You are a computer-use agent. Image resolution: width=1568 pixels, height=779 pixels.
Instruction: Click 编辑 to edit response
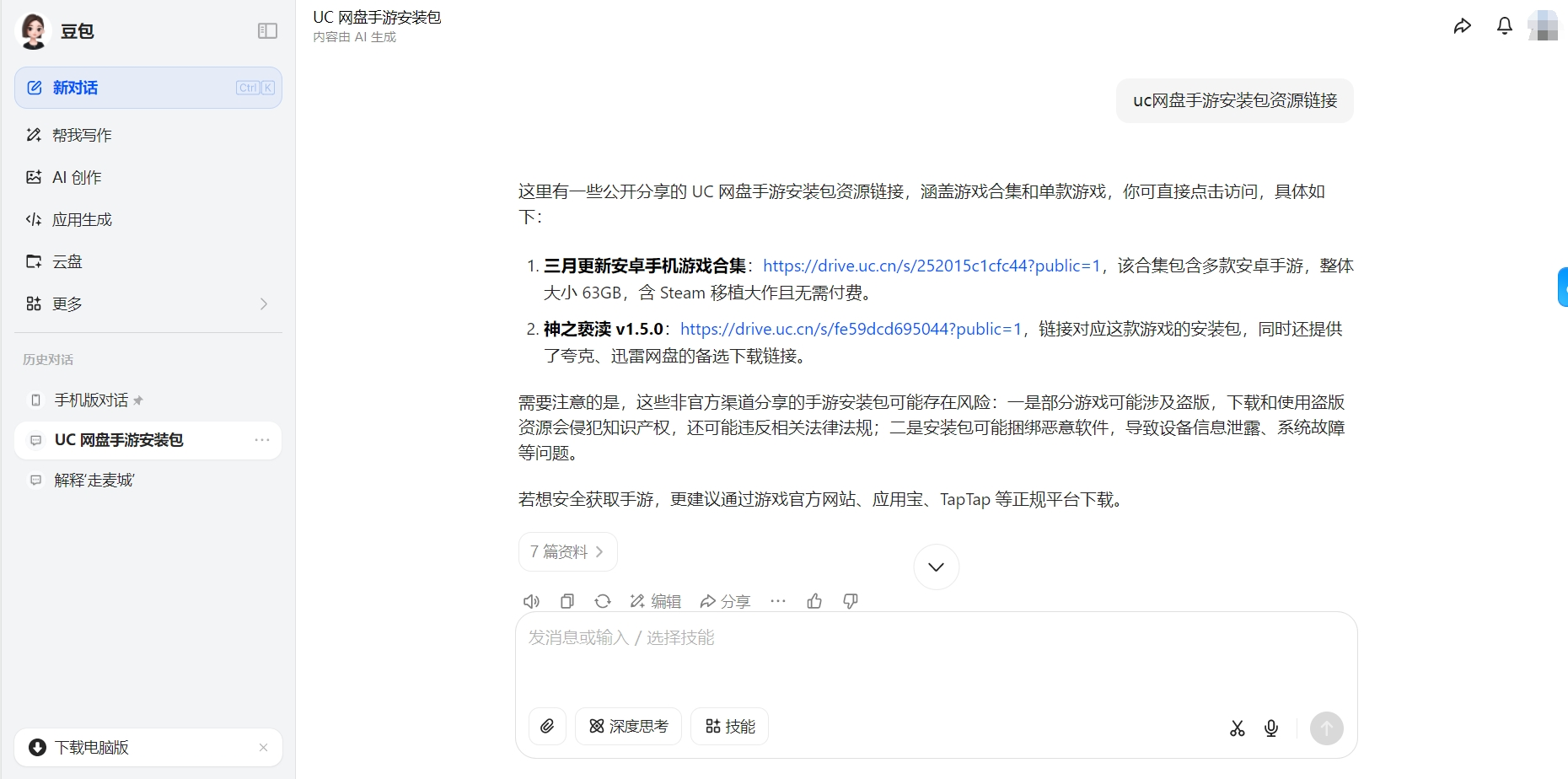655,601
